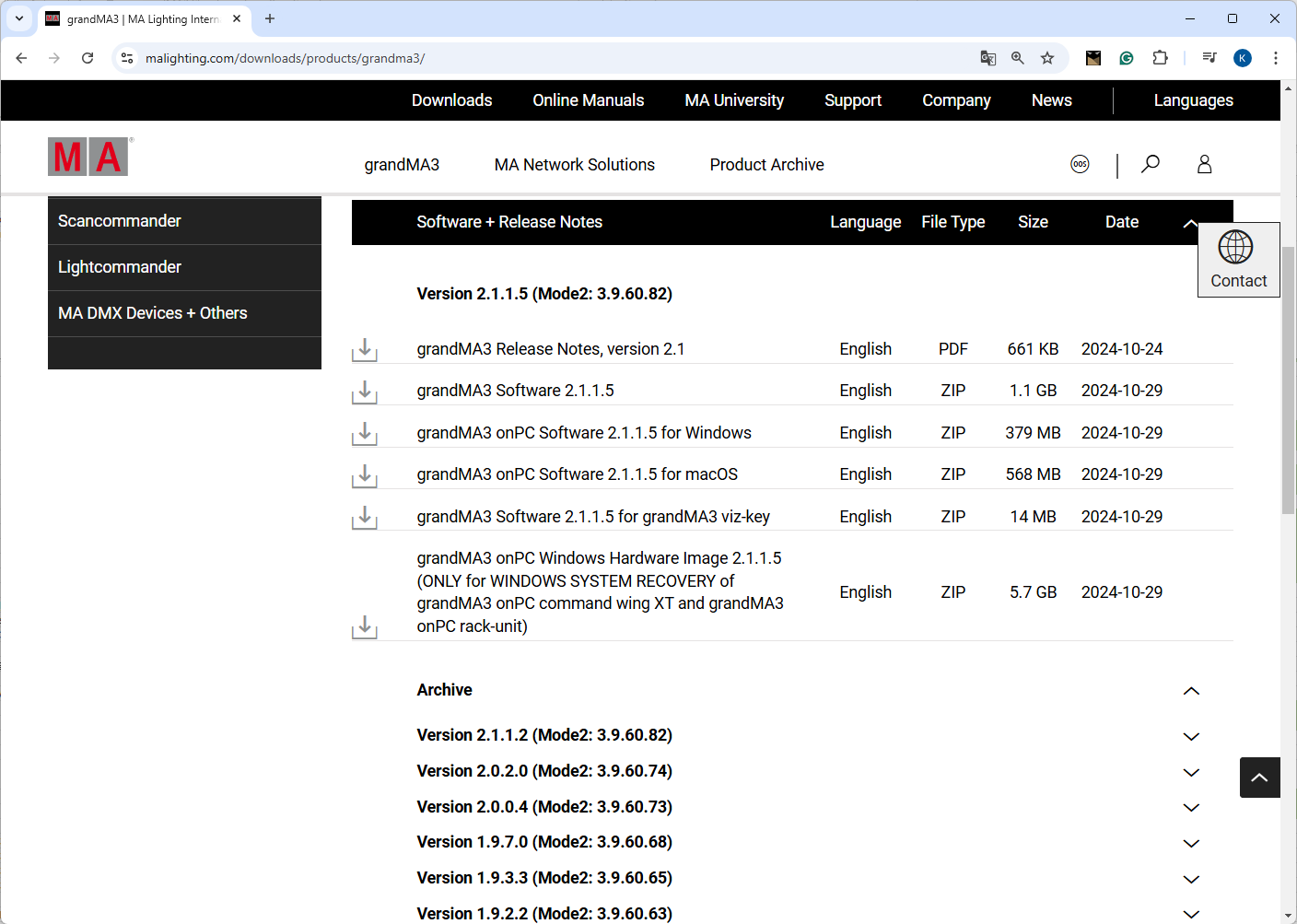The image size is (1297, 924).
Task: Select the Product Archive tab
Action: (x=766, y=165)
